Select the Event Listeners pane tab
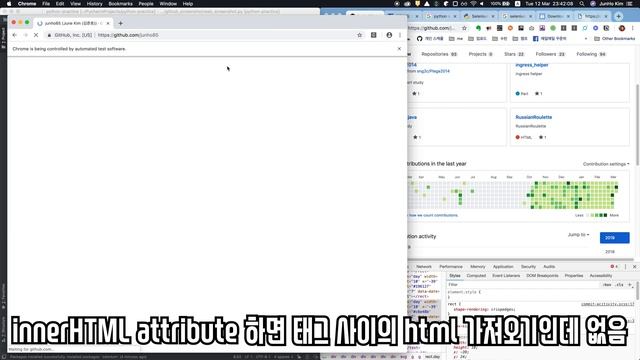640x360 pixels. 506,276
